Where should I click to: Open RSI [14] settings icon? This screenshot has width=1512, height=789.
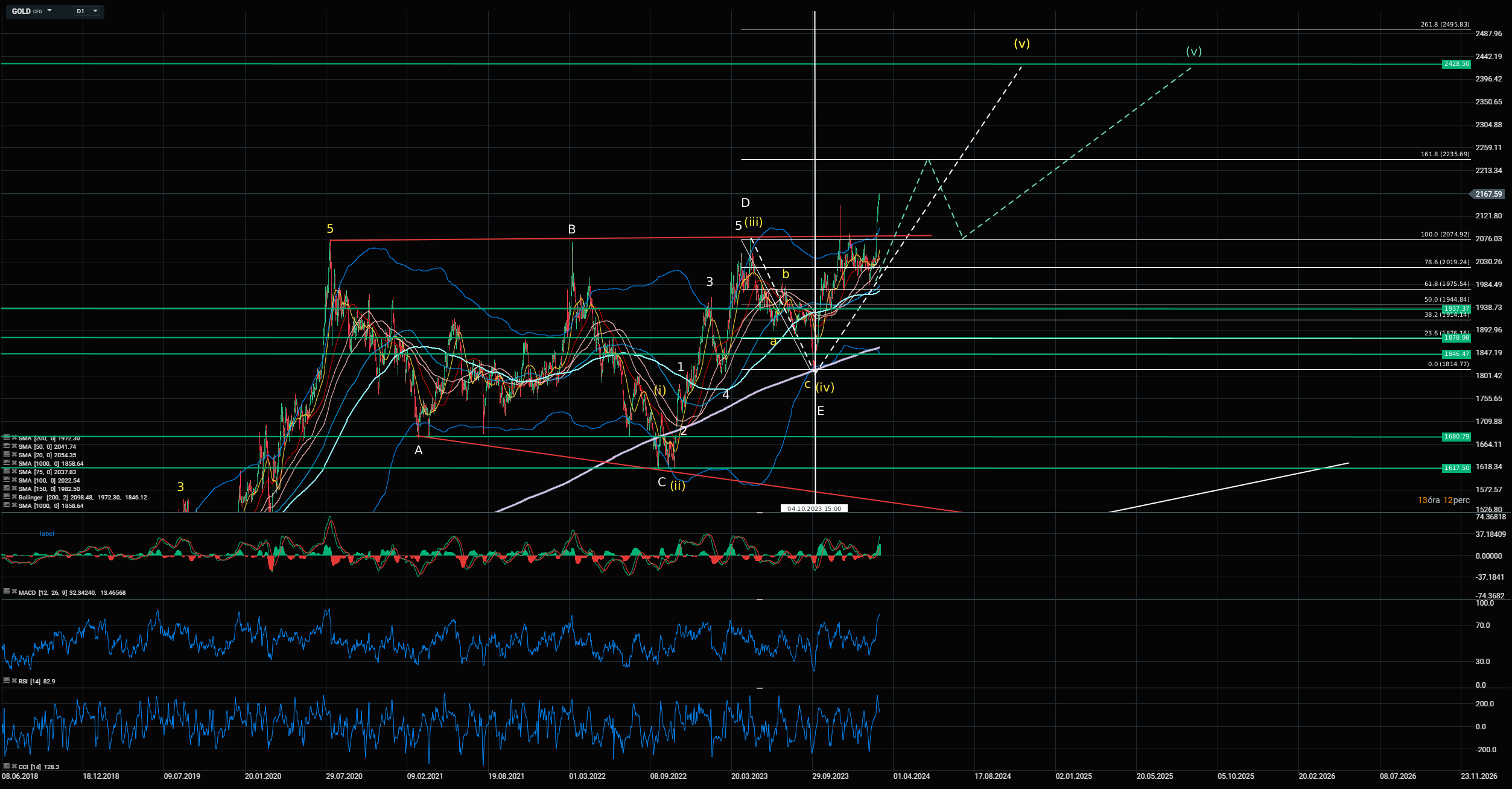(6, 680)
